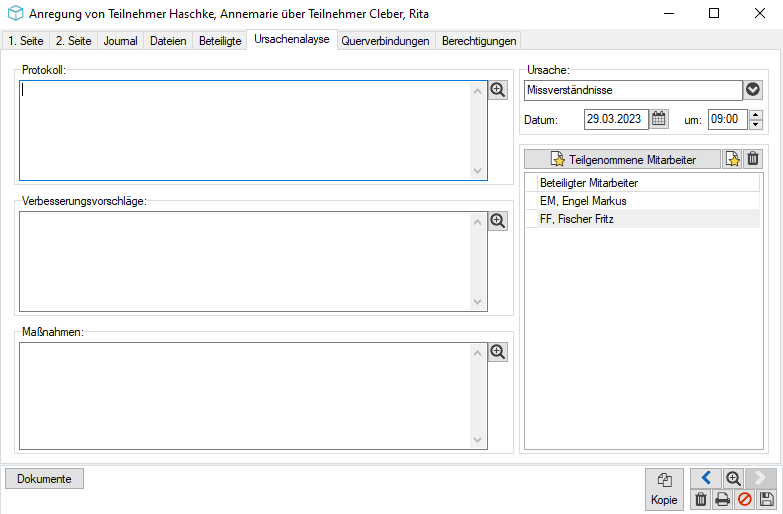Click the Maßnahmen scrollbar up arrow
The width and height of the screenshot is (783, 514).
pos(478,353)
